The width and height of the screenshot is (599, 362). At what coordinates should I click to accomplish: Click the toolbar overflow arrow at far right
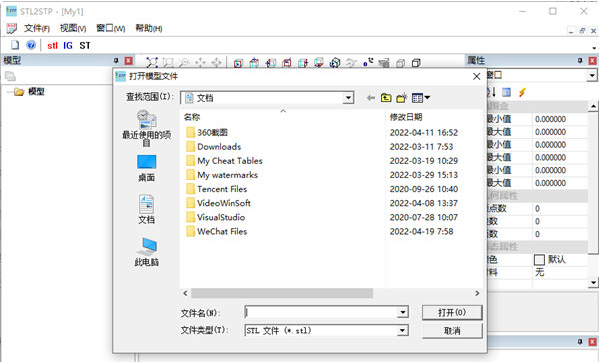coord(594,48)
